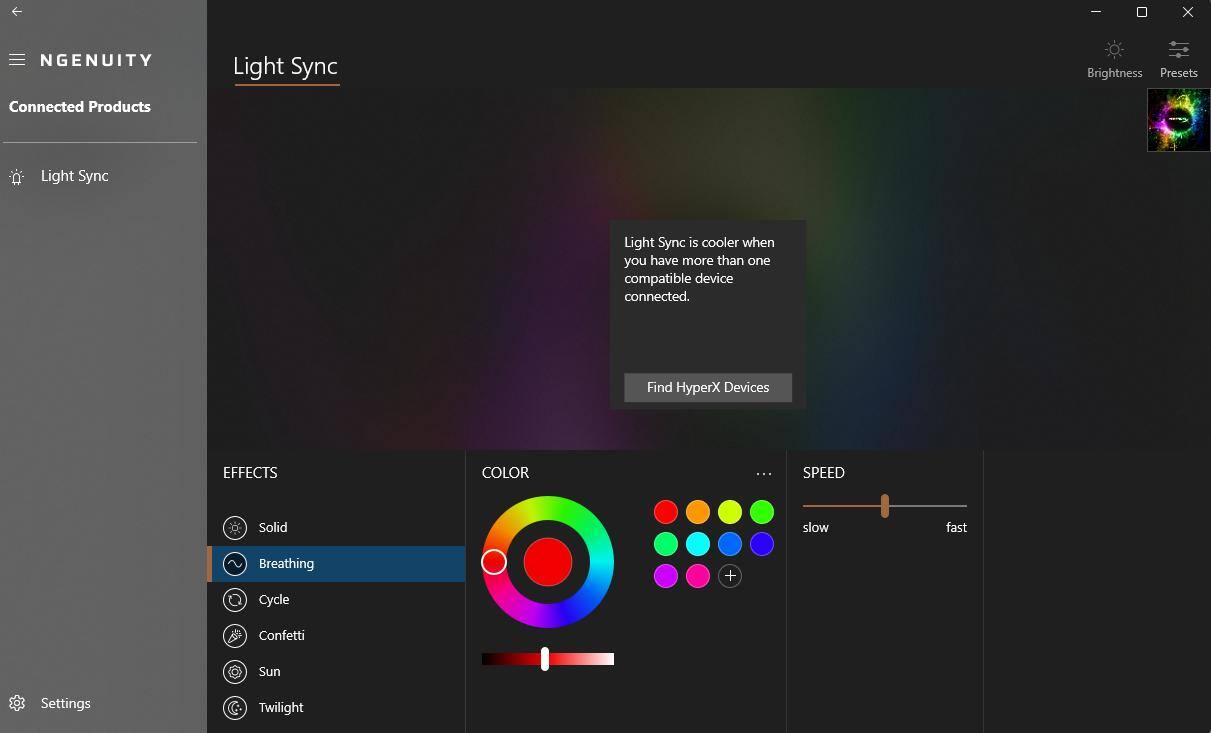The image size is (1211, 733).
Task: Choose the cyan color swatch
Action: pos(698,544)
